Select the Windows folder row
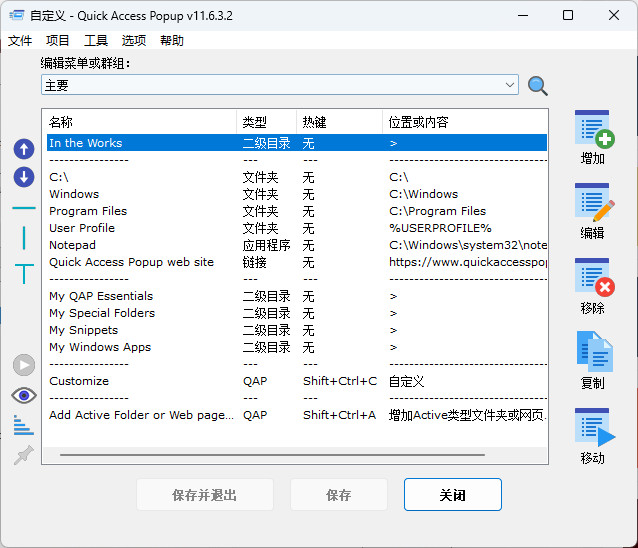The image size is (638, 548). 297,194
